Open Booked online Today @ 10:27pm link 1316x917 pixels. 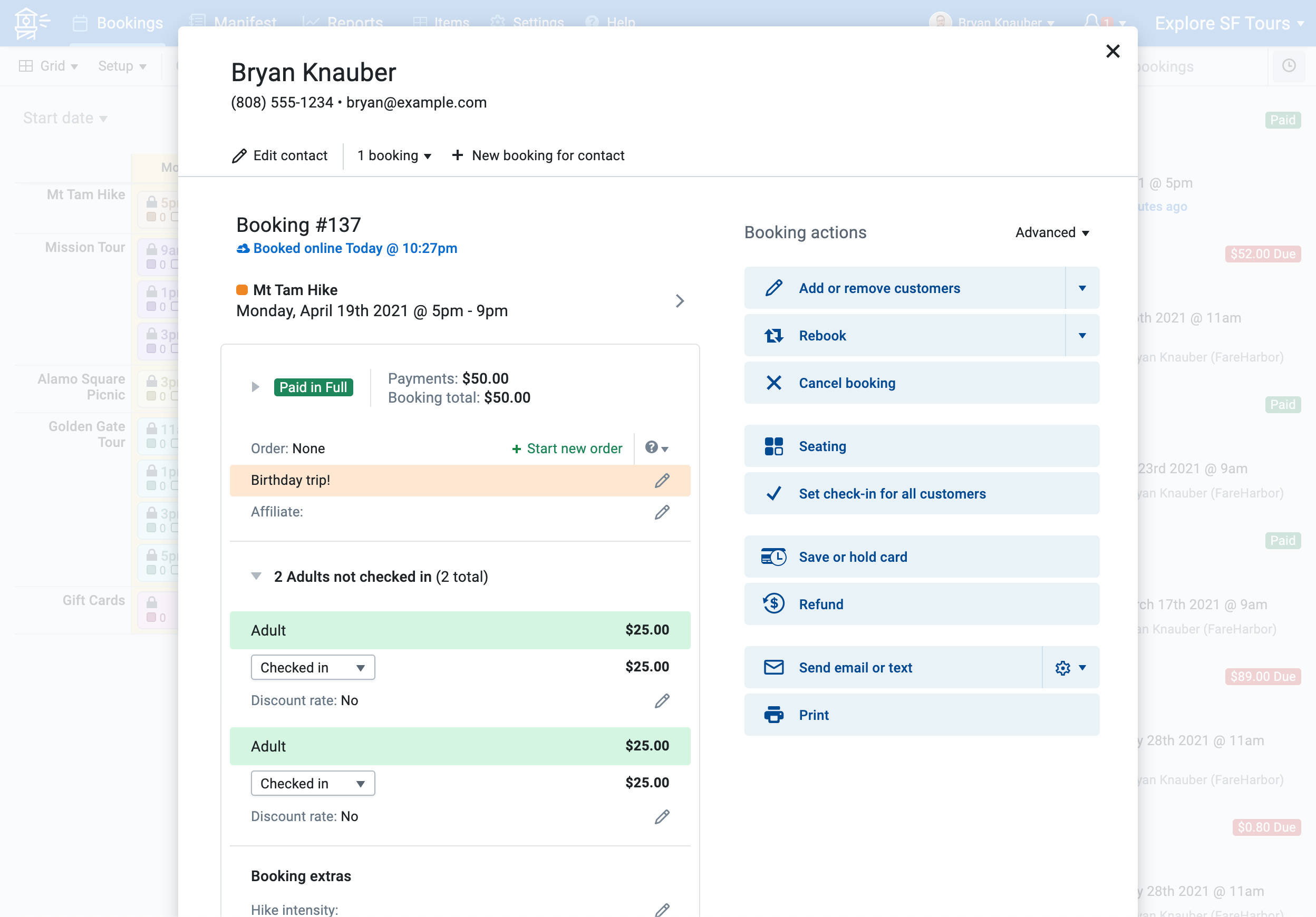tap(347, 249)
